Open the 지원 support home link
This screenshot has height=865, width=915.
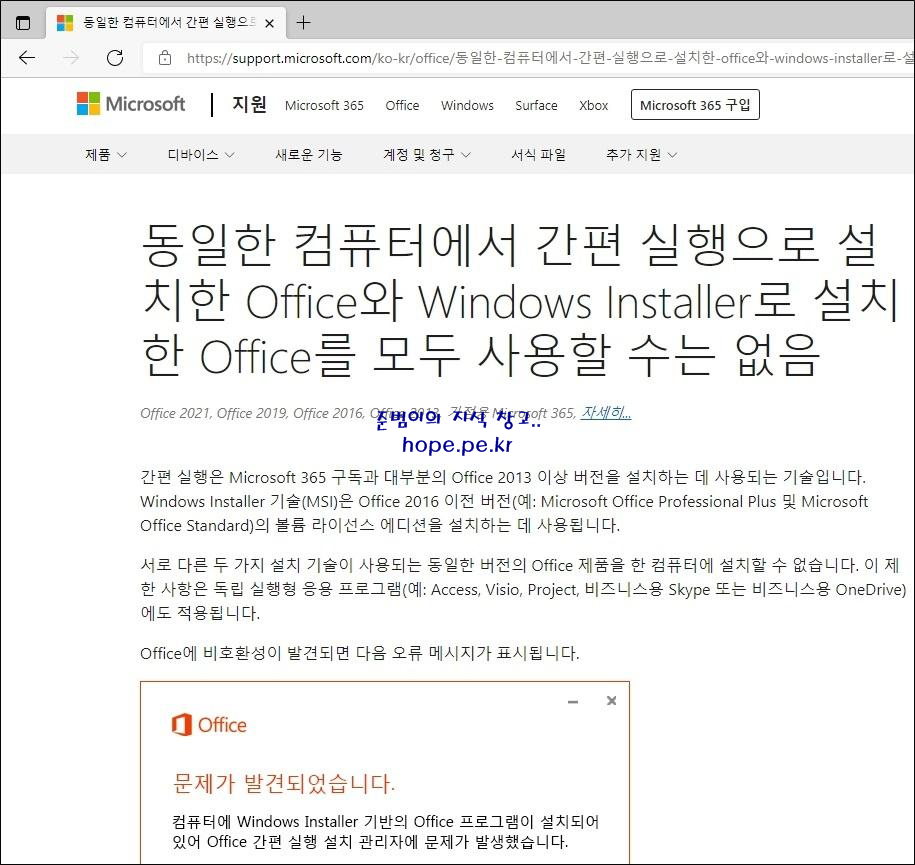coord(250,104)
